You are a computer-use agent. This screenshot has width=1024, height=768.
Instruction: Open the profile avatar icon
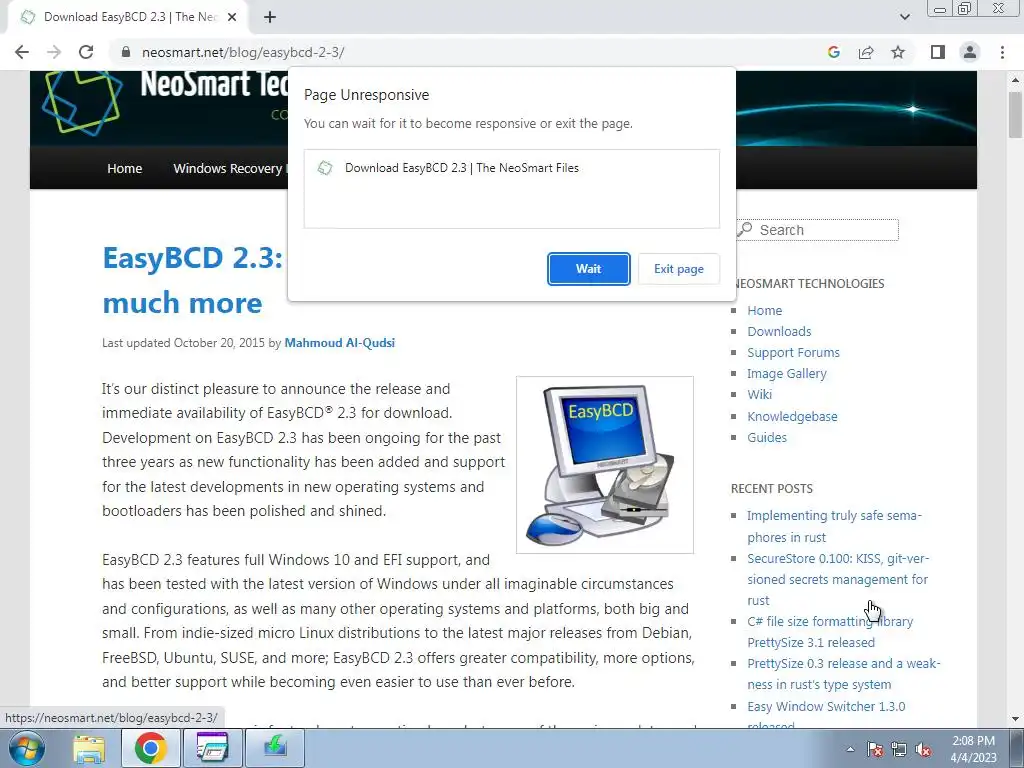(970, 52)
